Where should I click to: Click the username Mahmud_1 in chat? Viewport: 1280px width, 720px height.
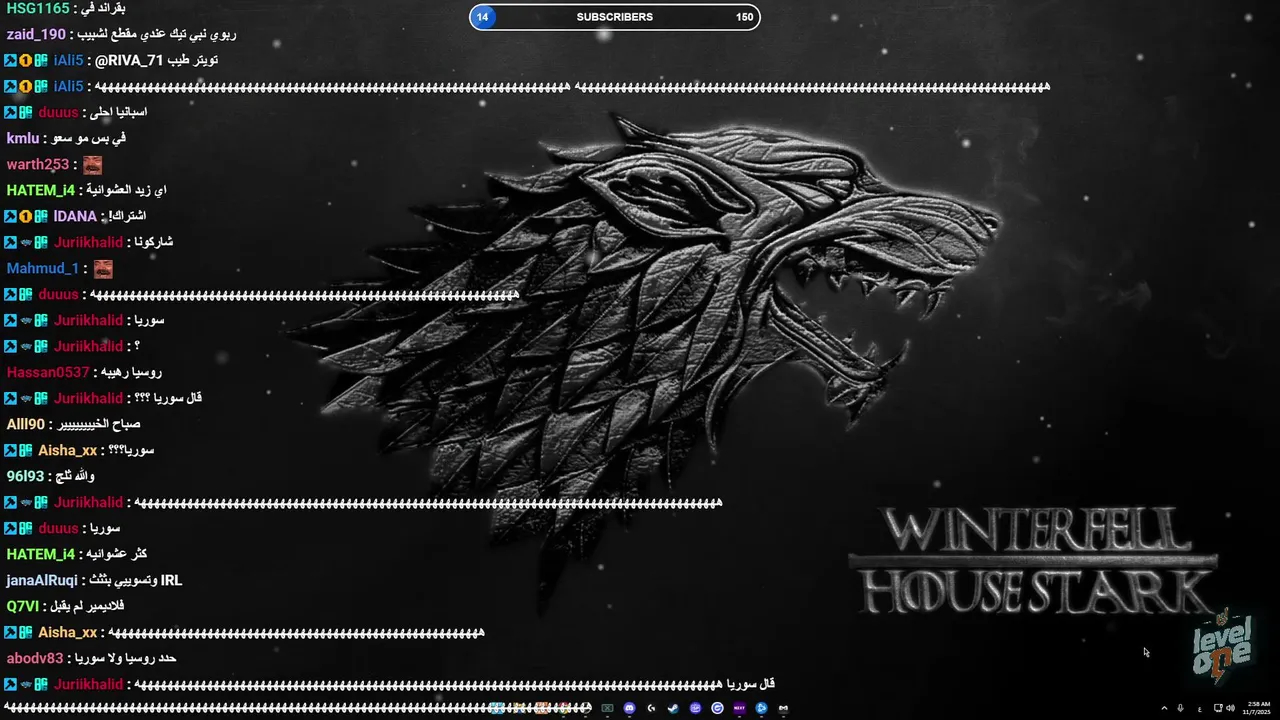pos(42,268)
